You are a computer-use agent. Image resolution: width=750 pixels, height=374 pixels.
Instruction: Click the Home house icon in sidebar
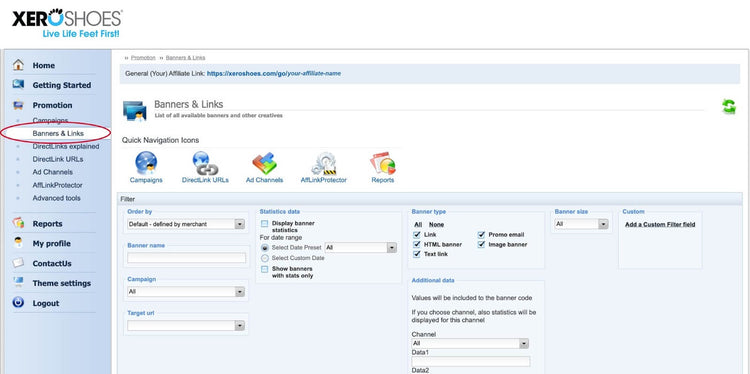click(x=18, y=65)
